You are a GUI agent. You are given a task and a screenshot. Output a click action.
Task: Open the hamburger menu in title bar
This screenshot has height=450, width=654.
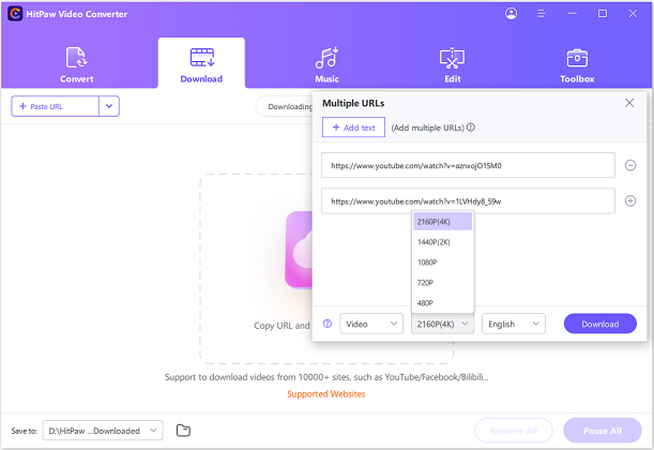(541, 14)
